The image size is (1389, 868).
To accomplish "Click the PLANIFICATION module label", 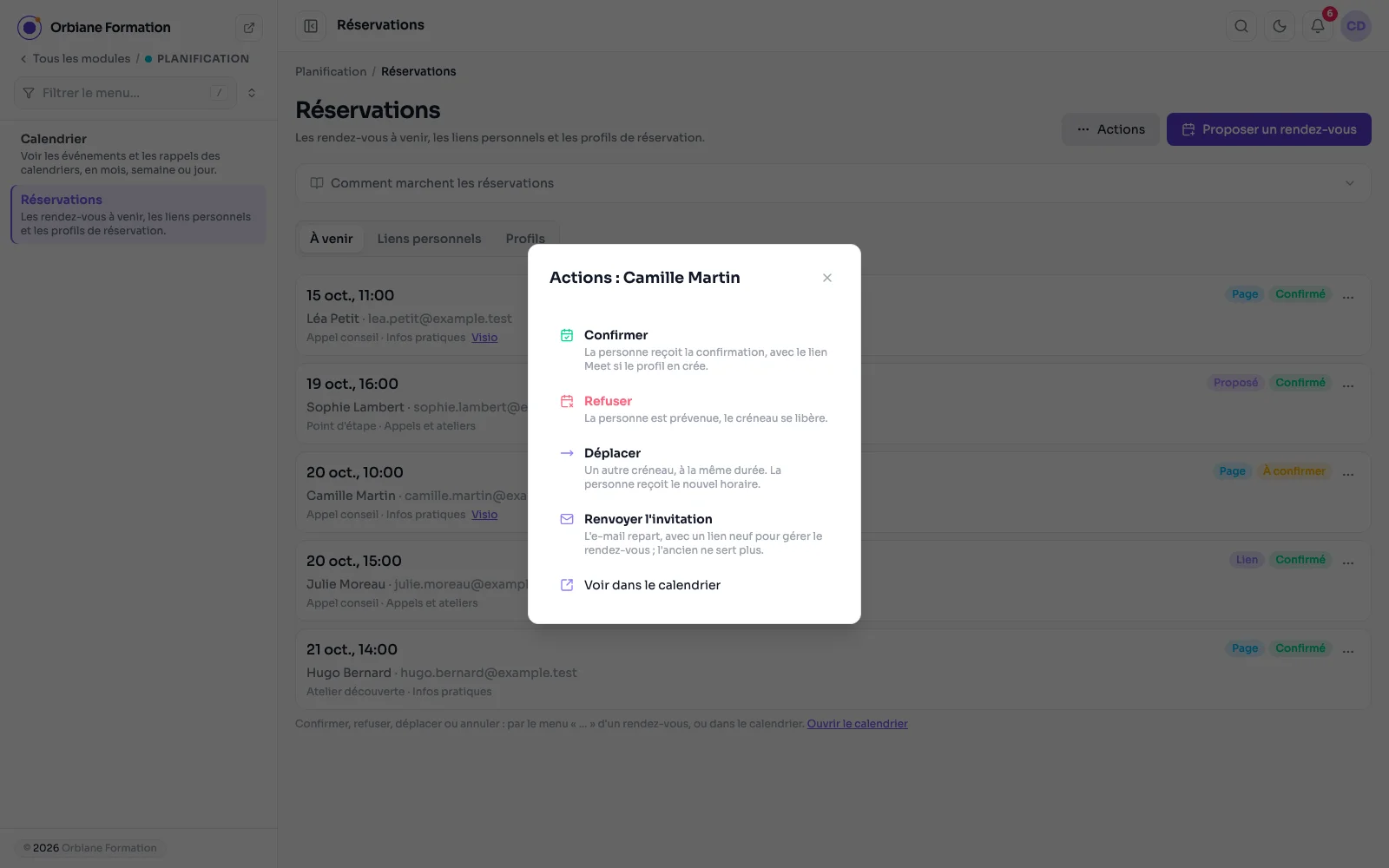I will coord(203,58).
